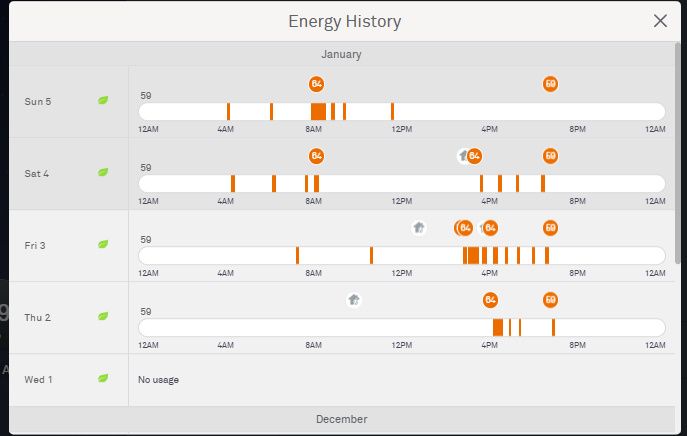Select the 64 setpoint marker on Thu 2
Viewport: 687px width, 436px height.
[490, 300]
